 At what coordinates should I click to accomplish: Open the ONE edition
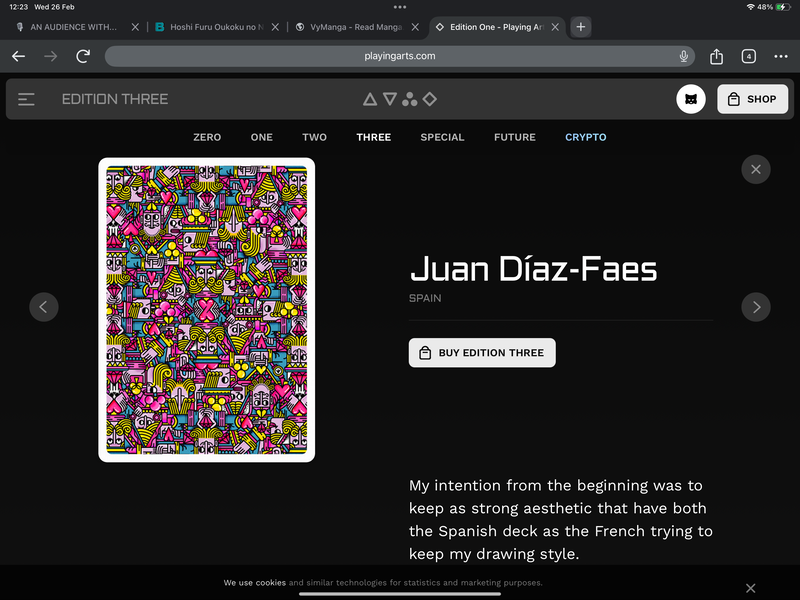[x=262, y=137]
